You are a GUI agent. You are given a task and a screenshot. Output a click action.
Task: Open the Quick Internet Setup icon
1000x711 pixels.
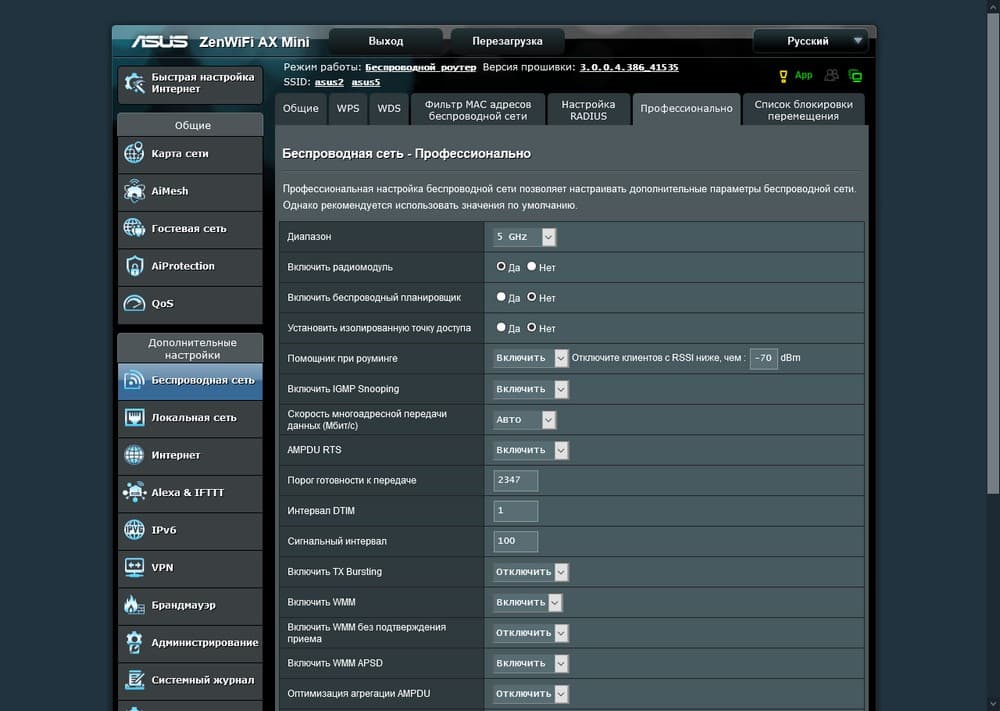tap(135, 83)
